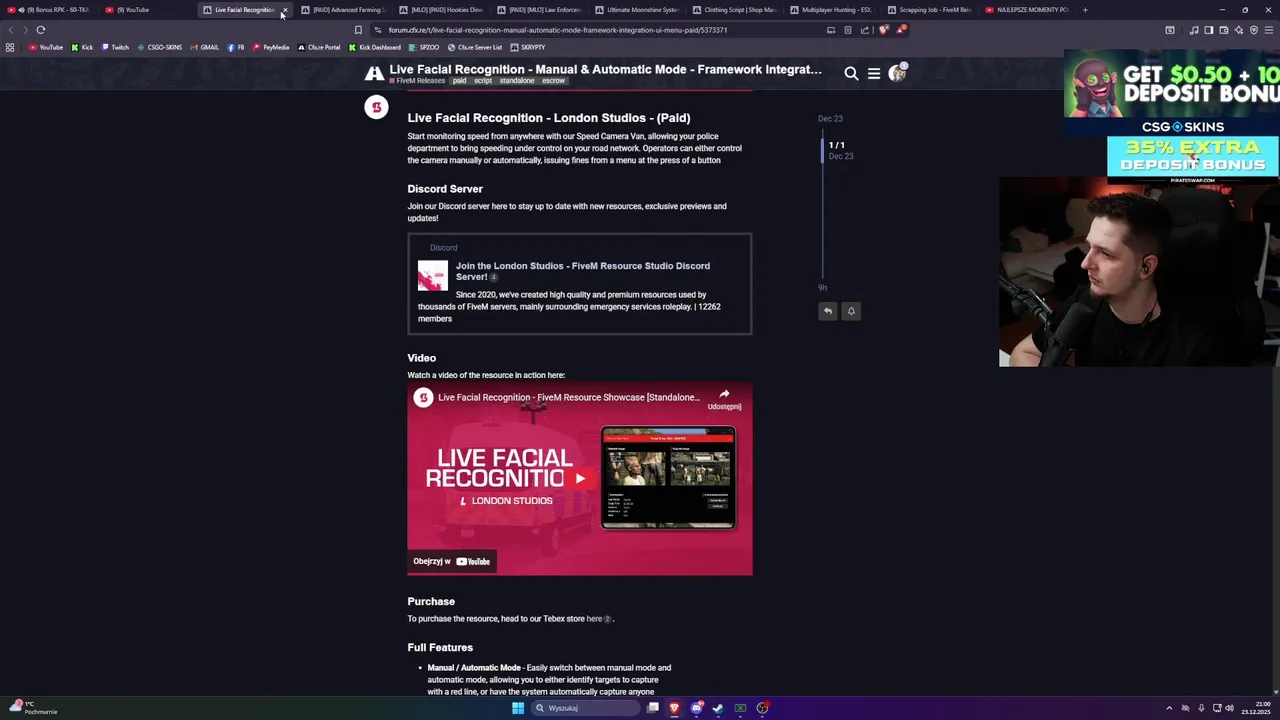Play the Live Facial Recognition YouTube video
This screenshot has height=720, width=1280.
point(580,478)
